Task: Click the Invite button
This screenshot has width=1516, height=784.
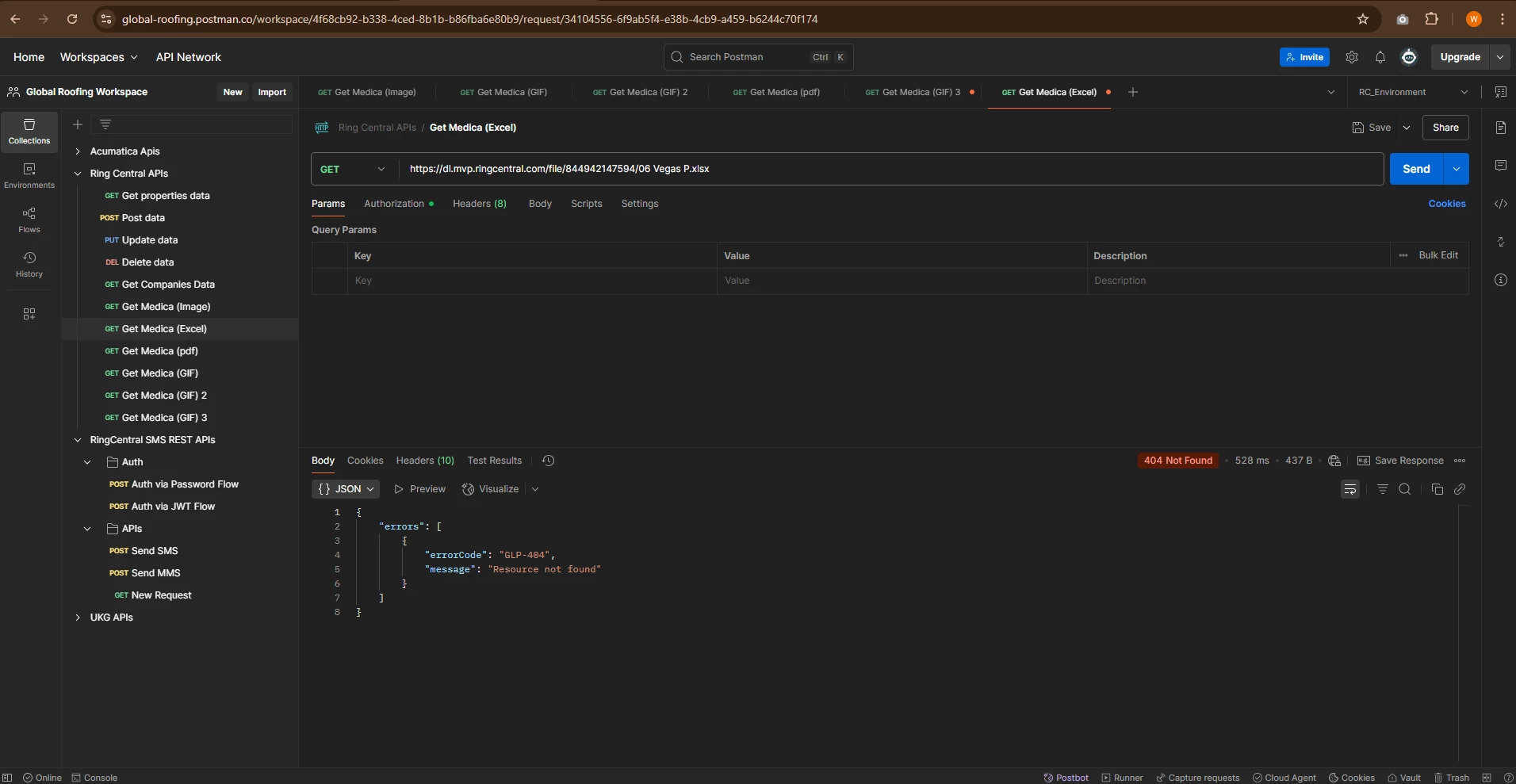Action: click(x=1304, y=57)
